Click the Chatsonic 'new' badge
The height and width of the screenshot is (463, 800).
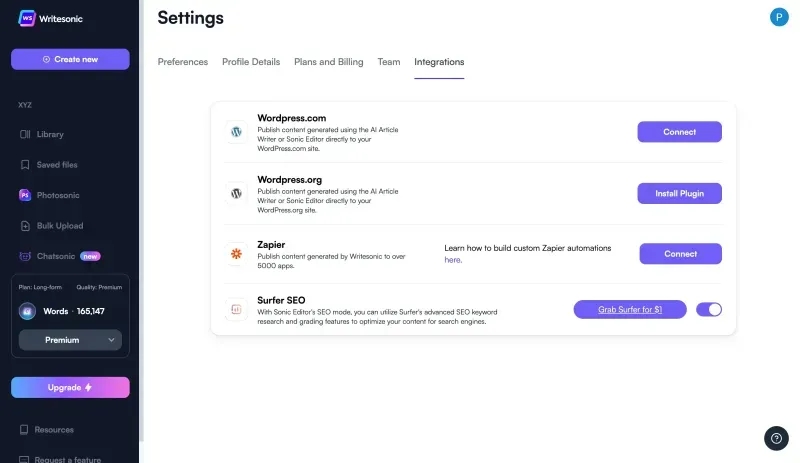pyautogui.click(x=90, y=256)
